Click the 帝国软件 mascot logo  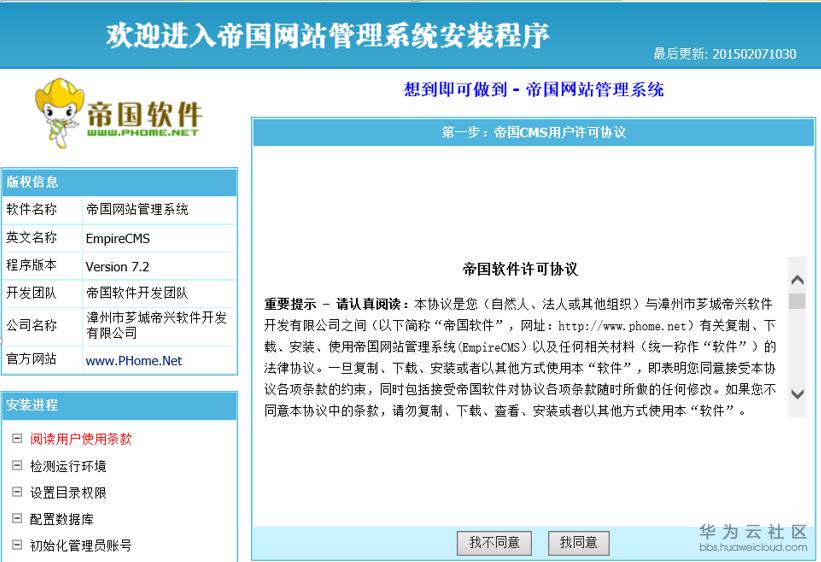click(118, 113)
